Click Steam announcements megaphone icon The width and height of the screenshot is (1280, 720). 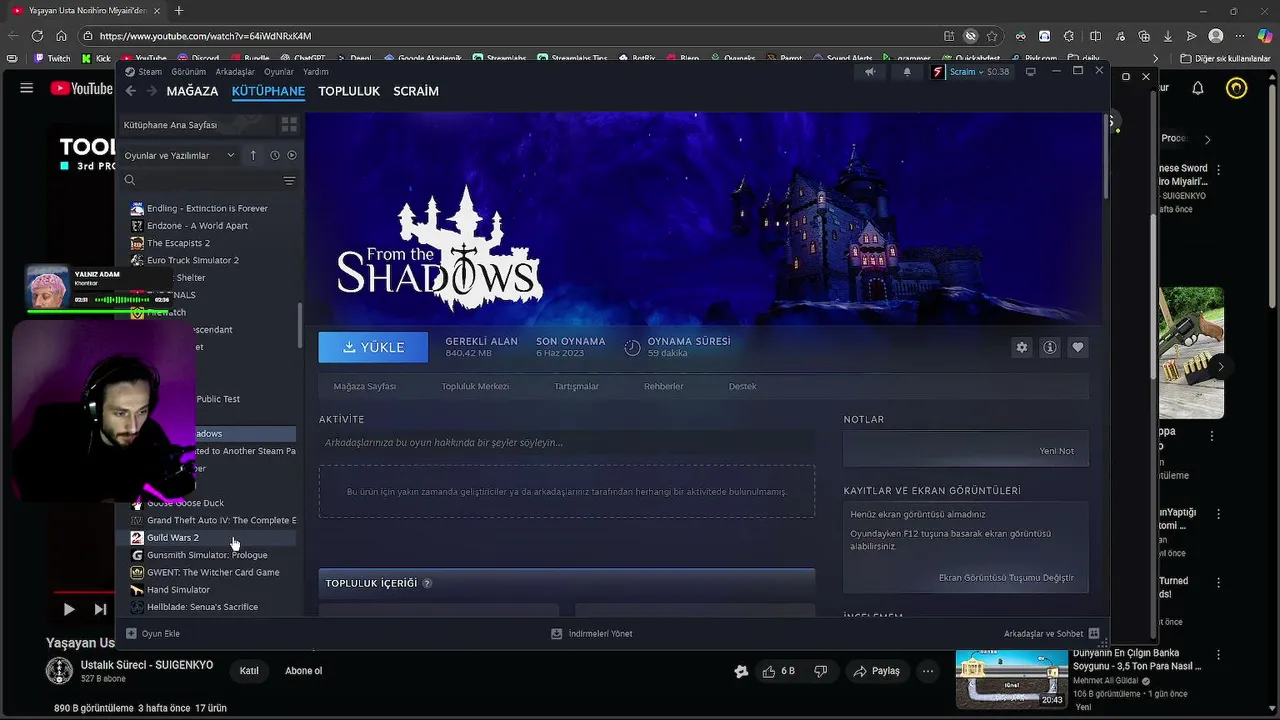click(x=870, y=72)
